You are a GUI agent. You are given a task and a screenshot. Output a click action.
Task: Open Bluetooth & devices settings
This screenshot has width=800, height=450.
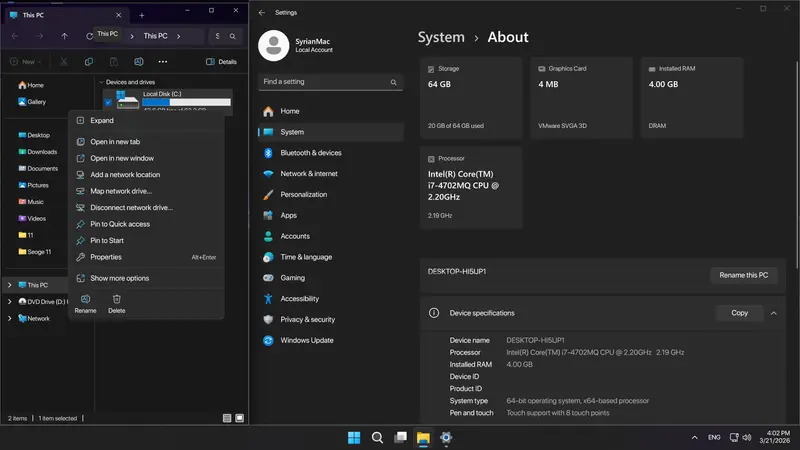pos(331,153)
